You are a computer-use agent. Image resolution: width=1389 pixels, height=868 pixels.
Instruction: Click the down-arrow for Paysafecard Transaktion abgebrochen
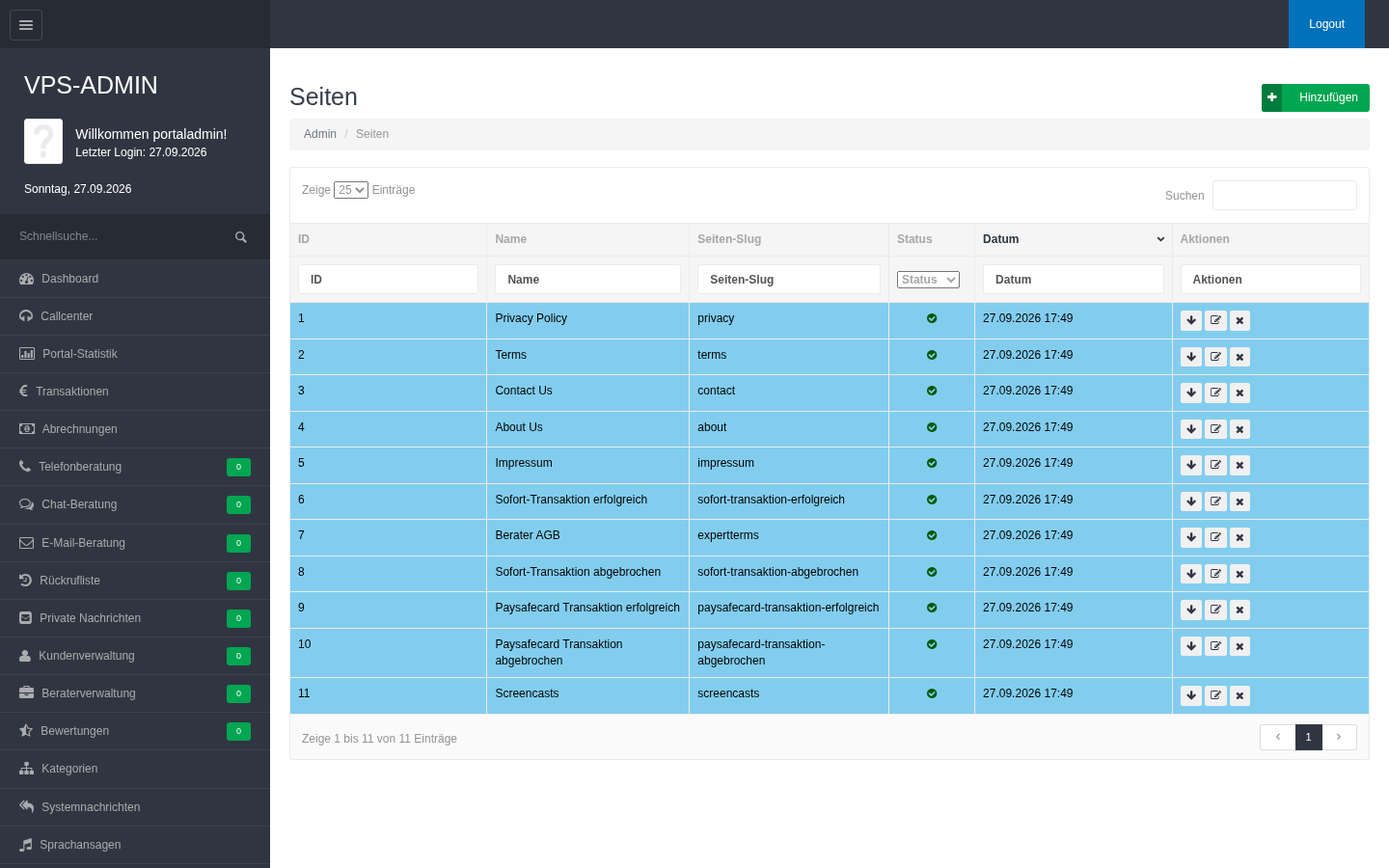point(1191,646)
